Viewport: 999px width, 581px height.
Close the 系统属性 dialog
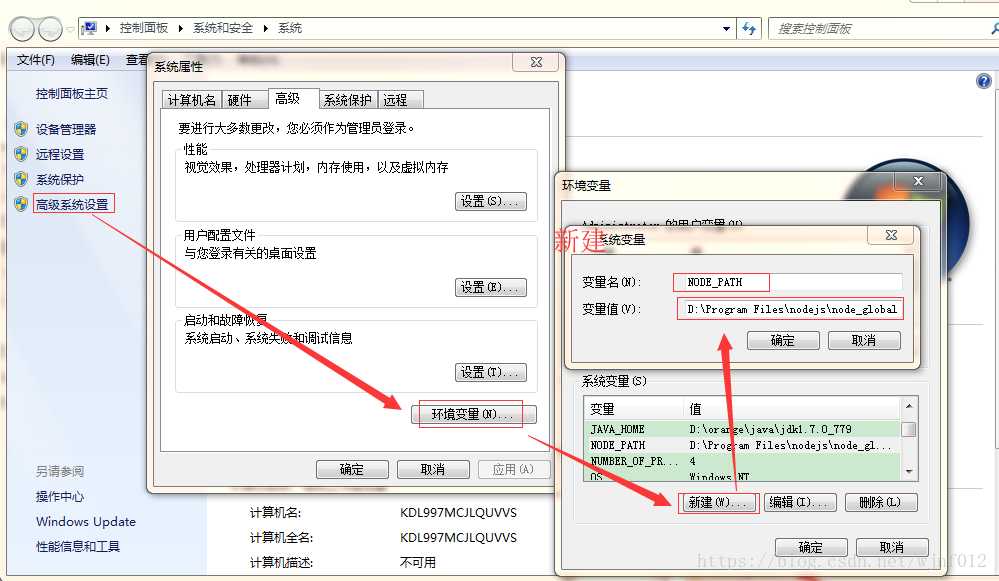click(x=536, y=62)
